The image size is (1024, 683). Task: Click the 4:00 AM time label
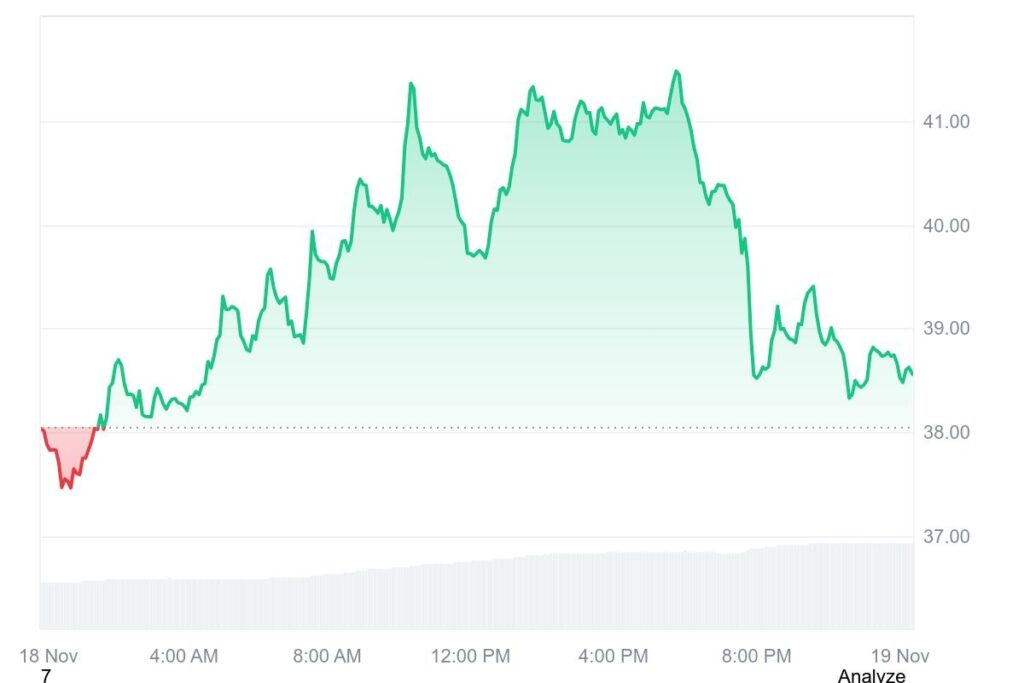184,656
